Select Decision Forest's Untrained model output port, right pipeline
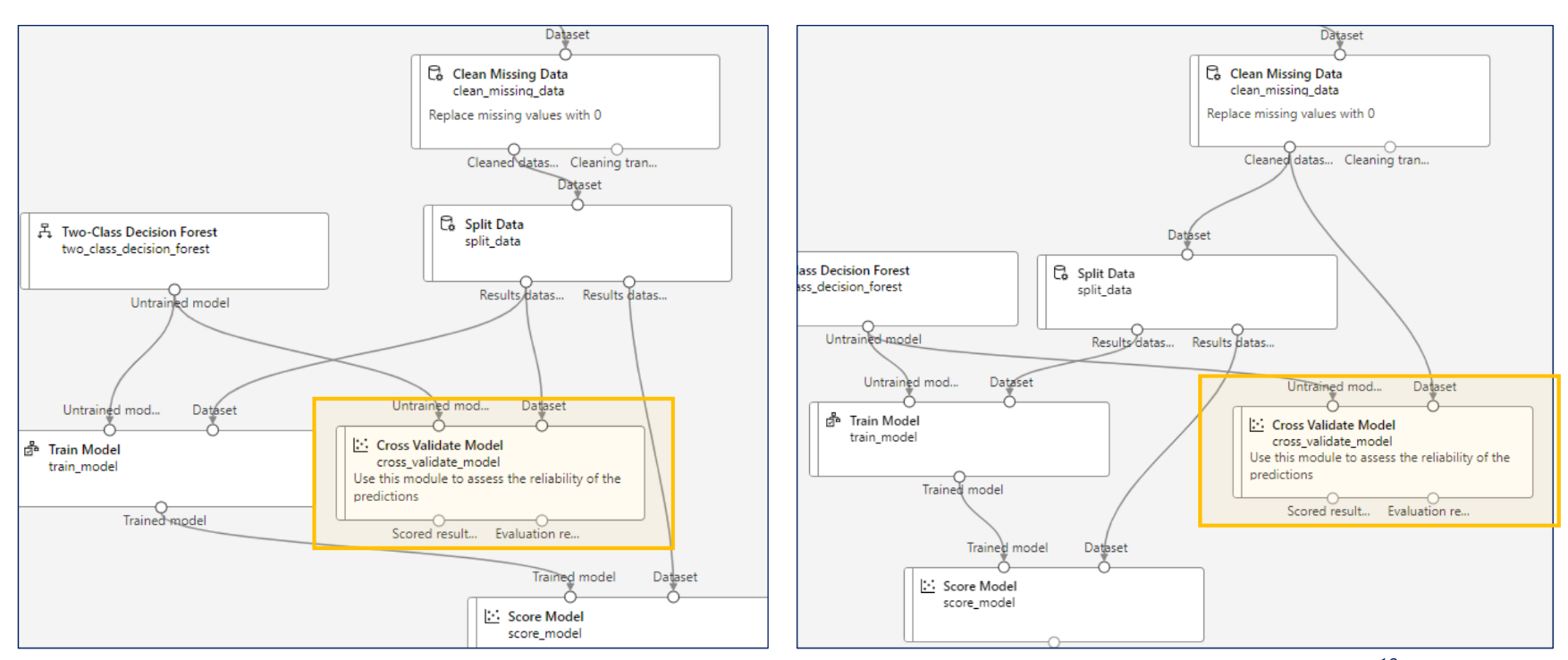 point(868,326)
